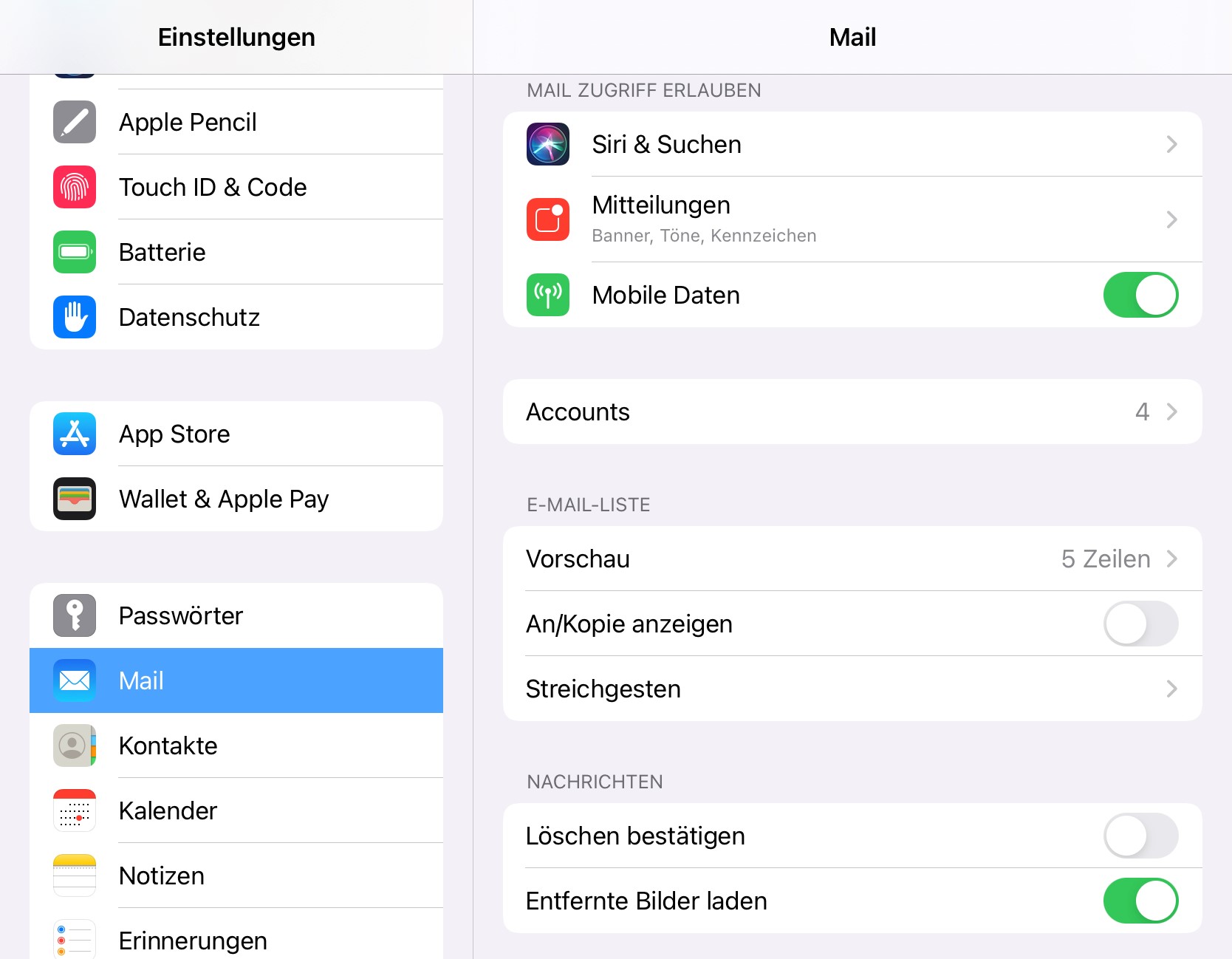Turn off Entfernte Bilder laden switch

point(1140,901)
